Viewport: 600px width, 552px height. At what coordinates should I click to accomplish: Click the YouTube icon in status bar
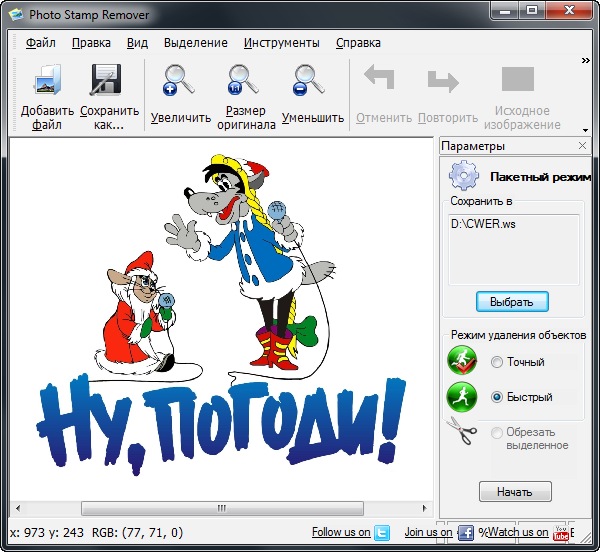click(561, 533)
